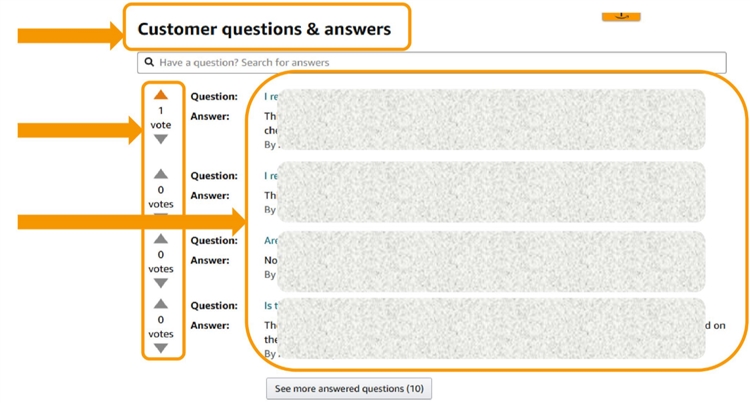Downvote the first question with 1 vote
The height and width of the screenshot is (403, 750).
coord(161,140)
